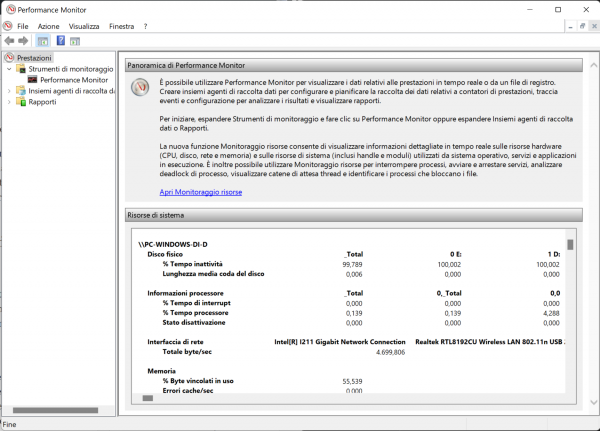
Task: Open the Azione menu
Action: pyautogui.click(x=48, y=25)
